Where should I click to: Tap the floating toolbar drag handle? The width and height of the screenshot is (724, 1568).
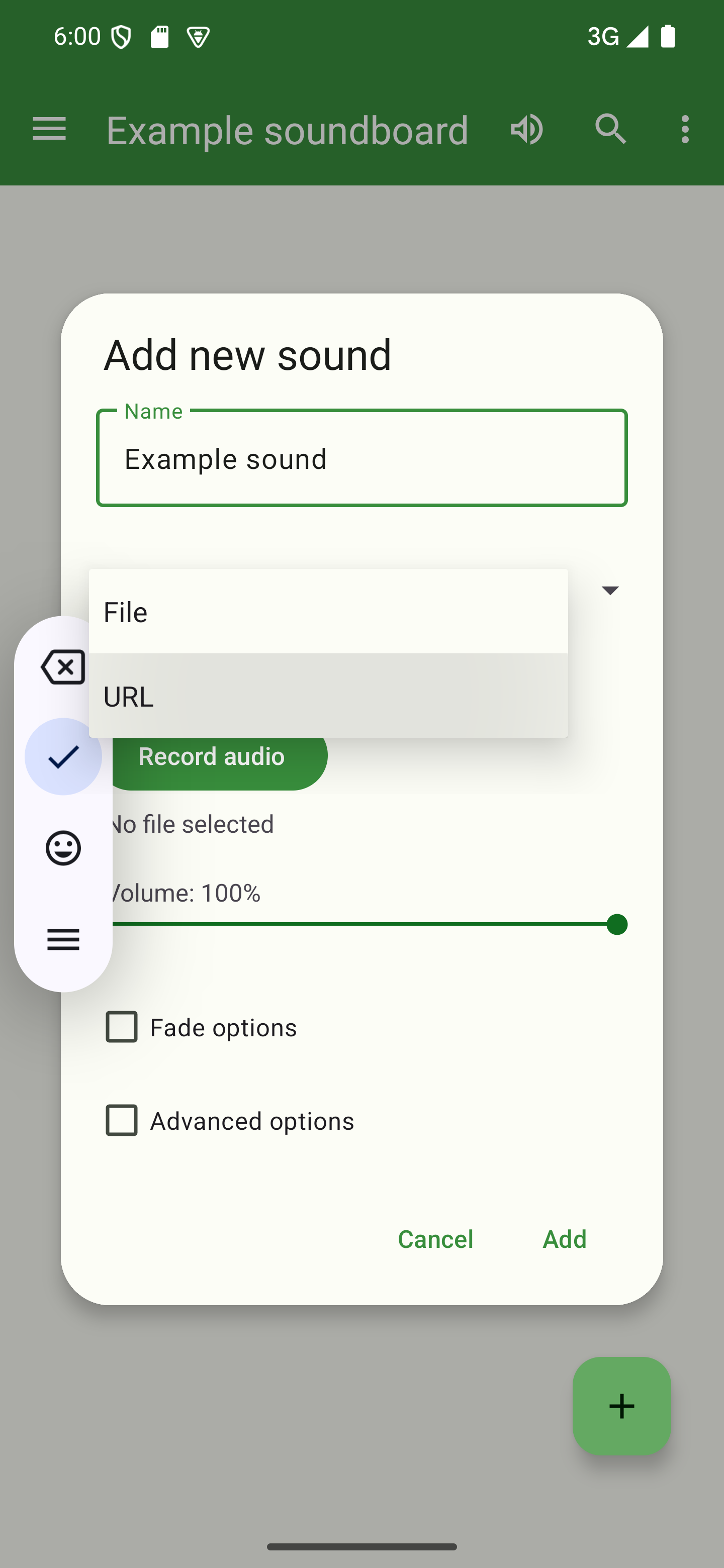63,939
